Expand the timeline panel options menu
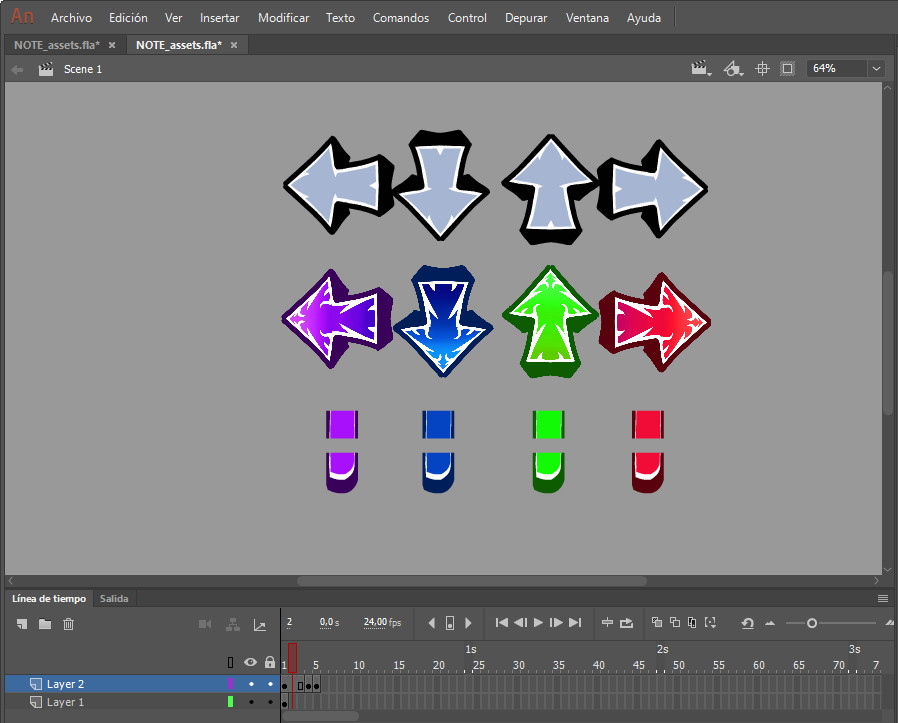This screenshot has height=723, width=898. click(x=882, y=598)
